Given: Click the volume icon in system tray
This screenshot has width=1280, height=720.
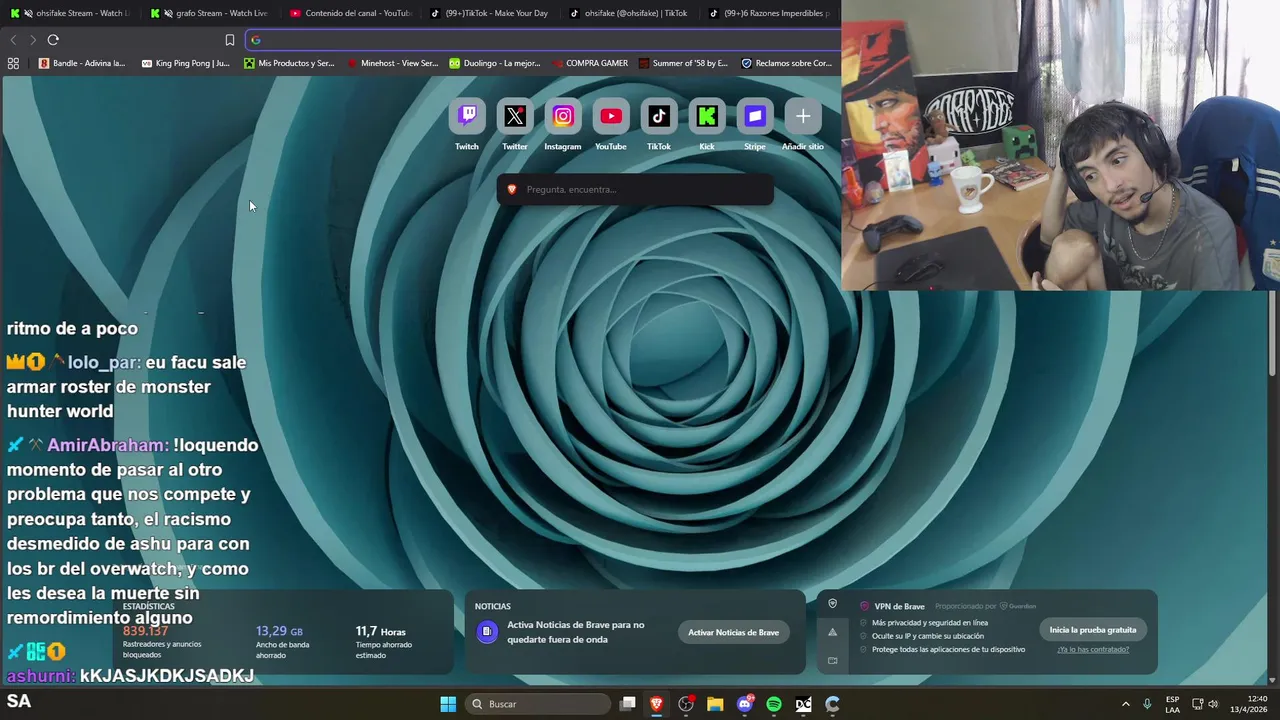Looking at the screenshot, I should [x=1213, y=704].
